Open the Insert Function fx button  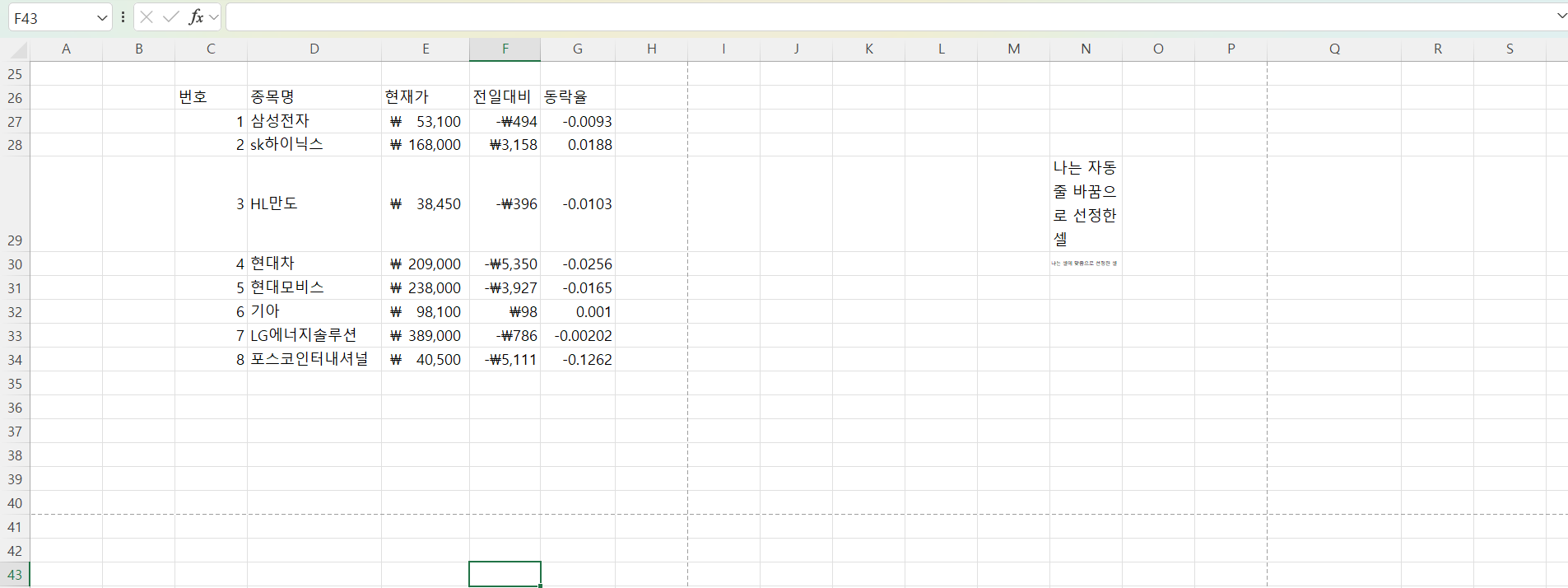196,16
